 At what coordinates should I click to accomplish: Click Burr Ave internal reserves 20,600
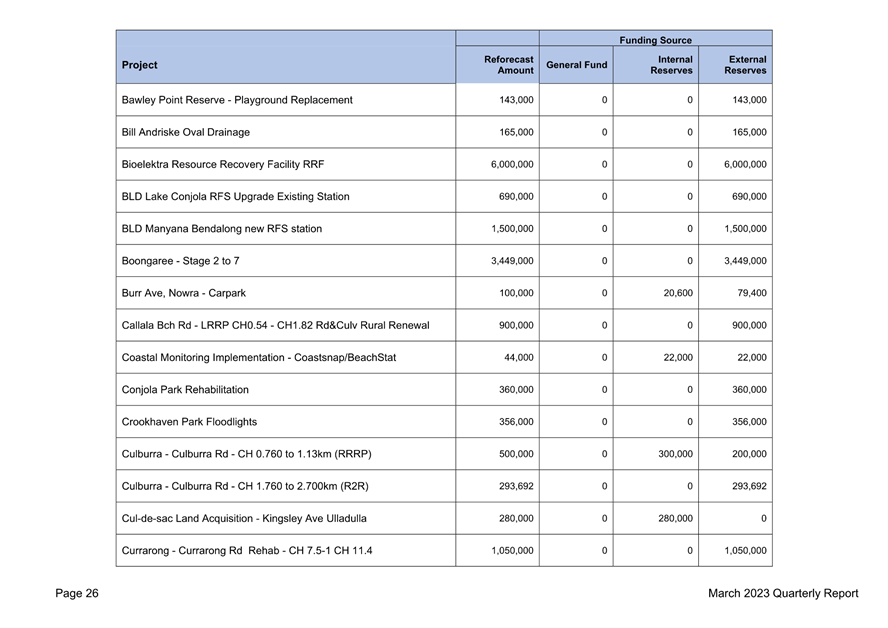click(678, 293)
